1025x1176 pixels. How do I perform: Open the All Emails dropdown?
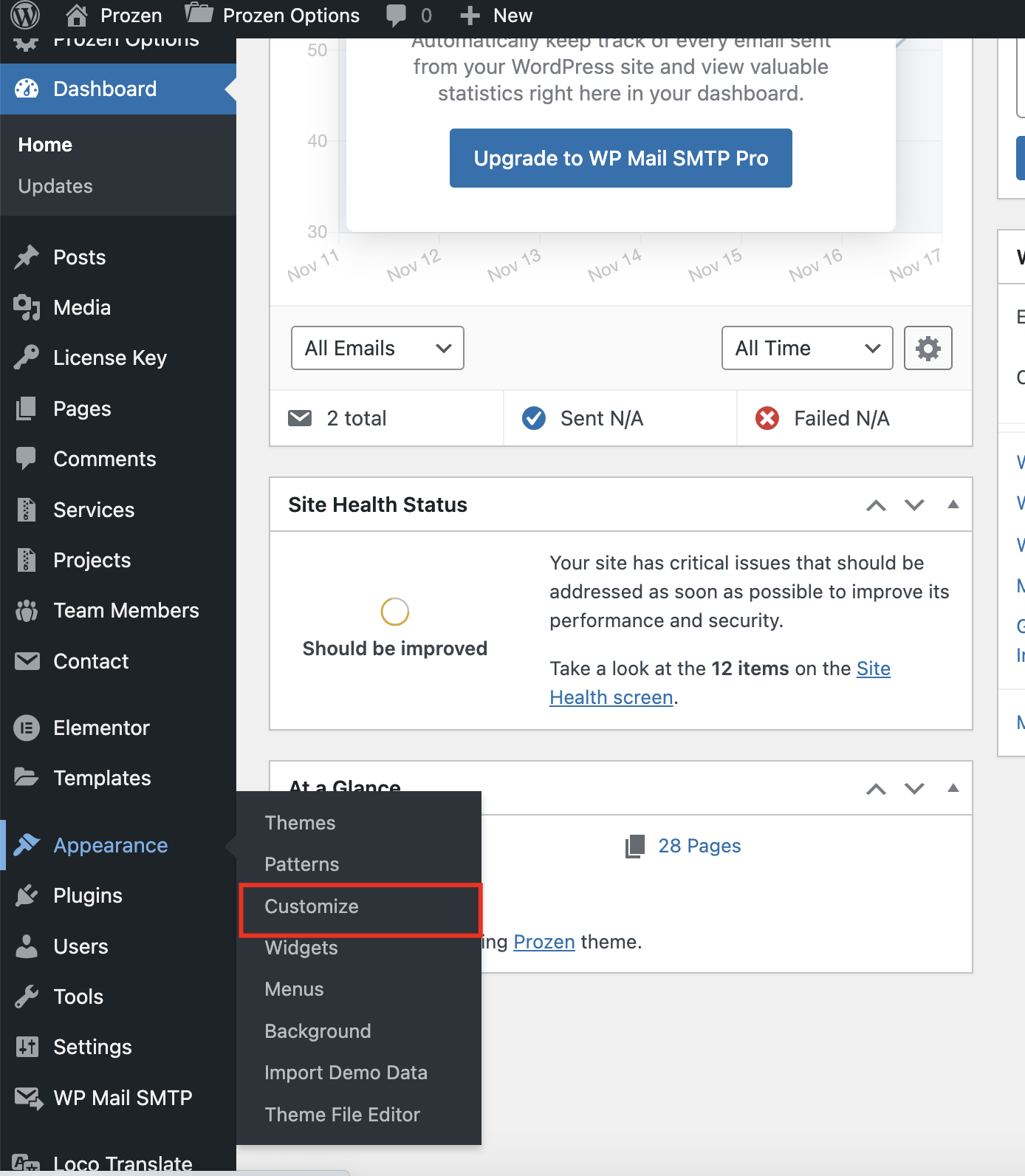(x=377, y=348)
